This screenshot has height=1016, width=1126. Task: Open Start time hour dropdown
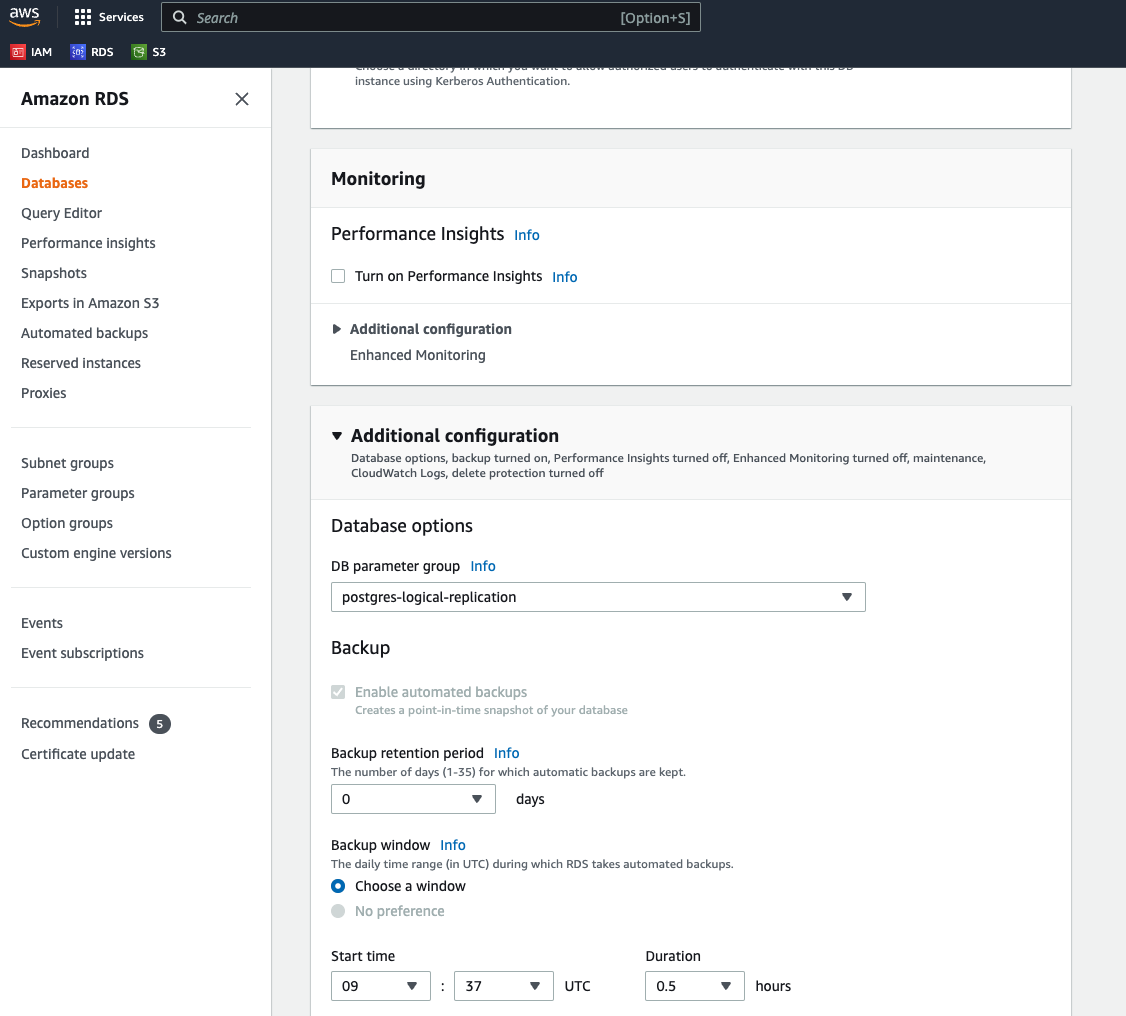[x=381, y=986]
